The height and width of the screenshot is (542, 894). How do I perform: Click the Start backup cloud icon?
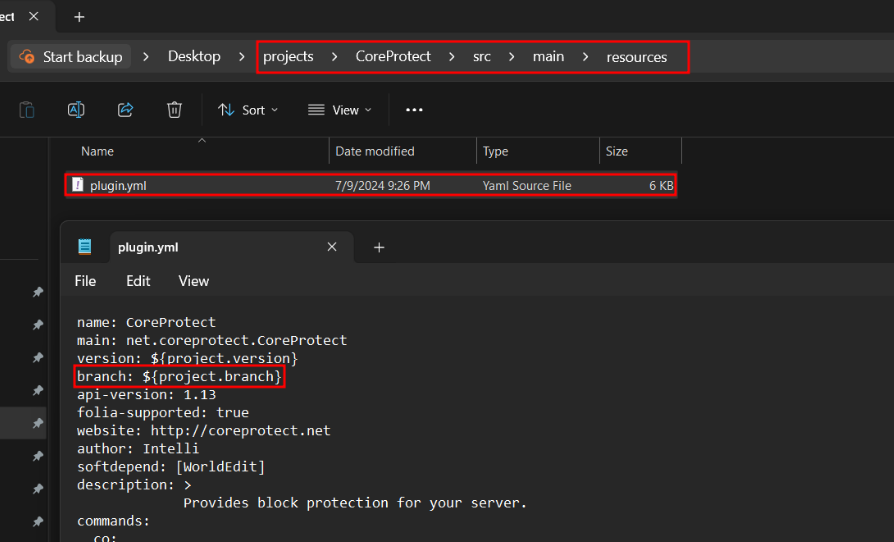click(x=27, y=57)
